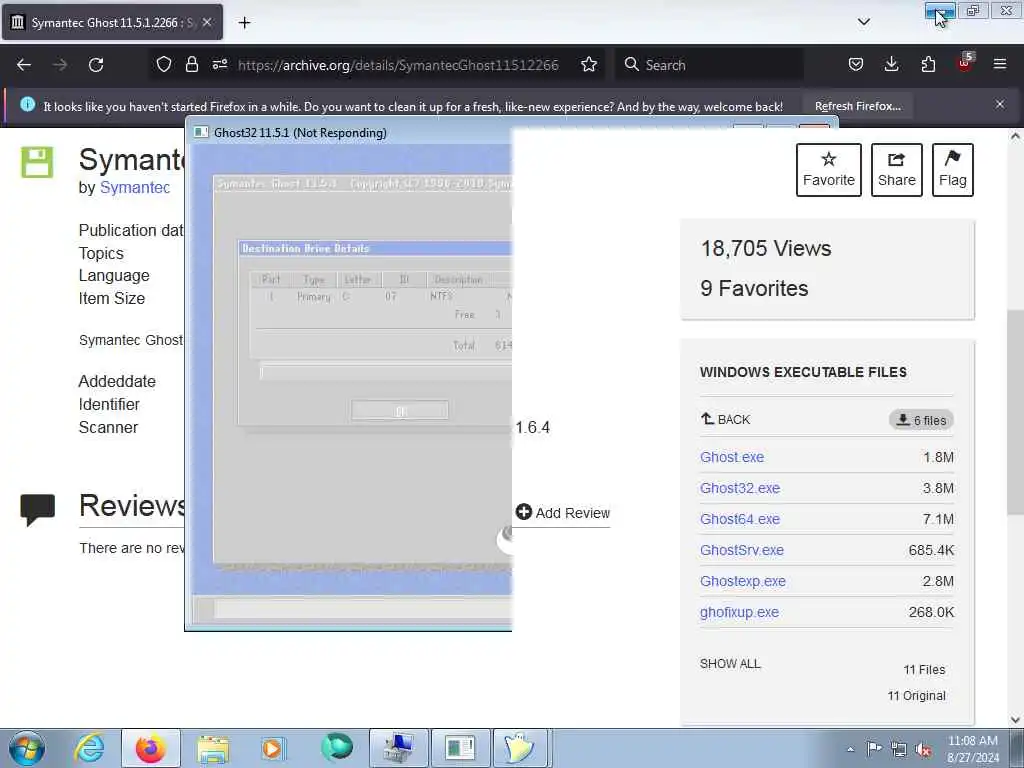
Task: Click the scrollbar up arrow
Action: 1015,136
